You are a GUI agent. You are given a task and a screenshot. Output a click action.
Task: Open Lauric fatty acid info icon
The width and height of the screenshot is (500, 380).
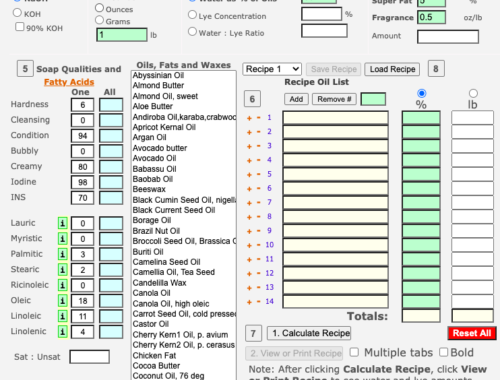point(63,223)
